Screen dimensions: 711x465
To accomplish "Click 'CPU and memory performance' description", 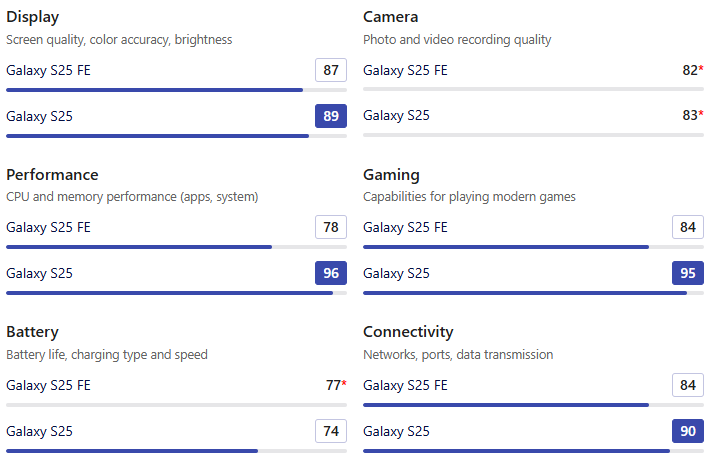I will click(132, 197).
